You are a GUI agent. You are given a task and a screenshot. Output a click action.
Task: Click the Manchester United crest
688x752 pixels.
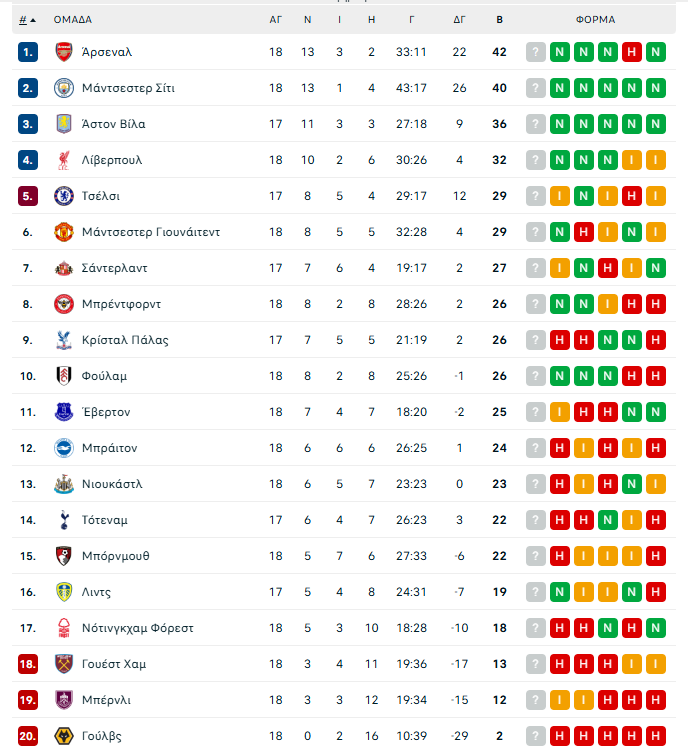click(x=64, y=232)
